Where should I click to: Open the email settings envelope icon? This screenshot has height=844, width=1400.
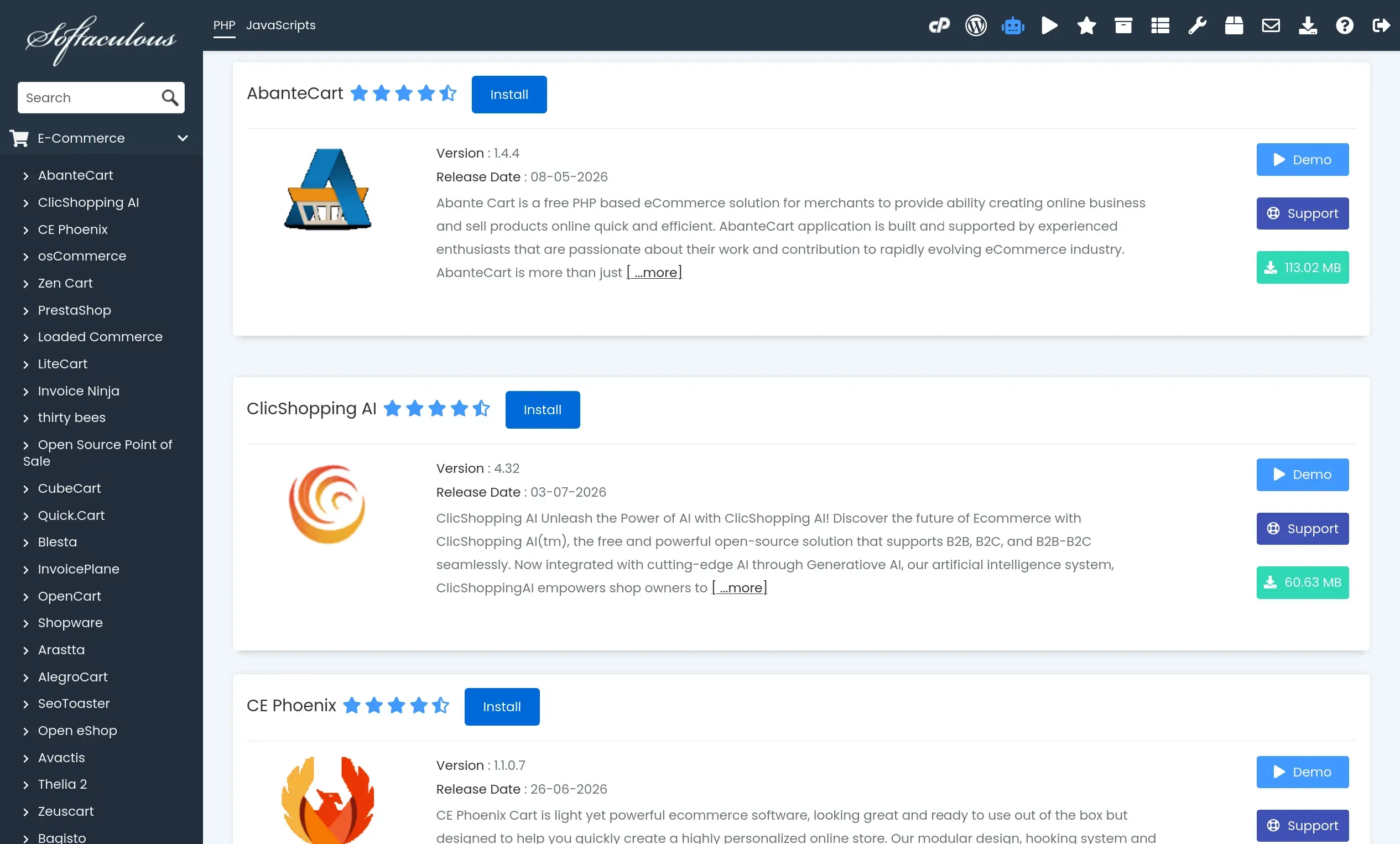tap(1271, 25)
